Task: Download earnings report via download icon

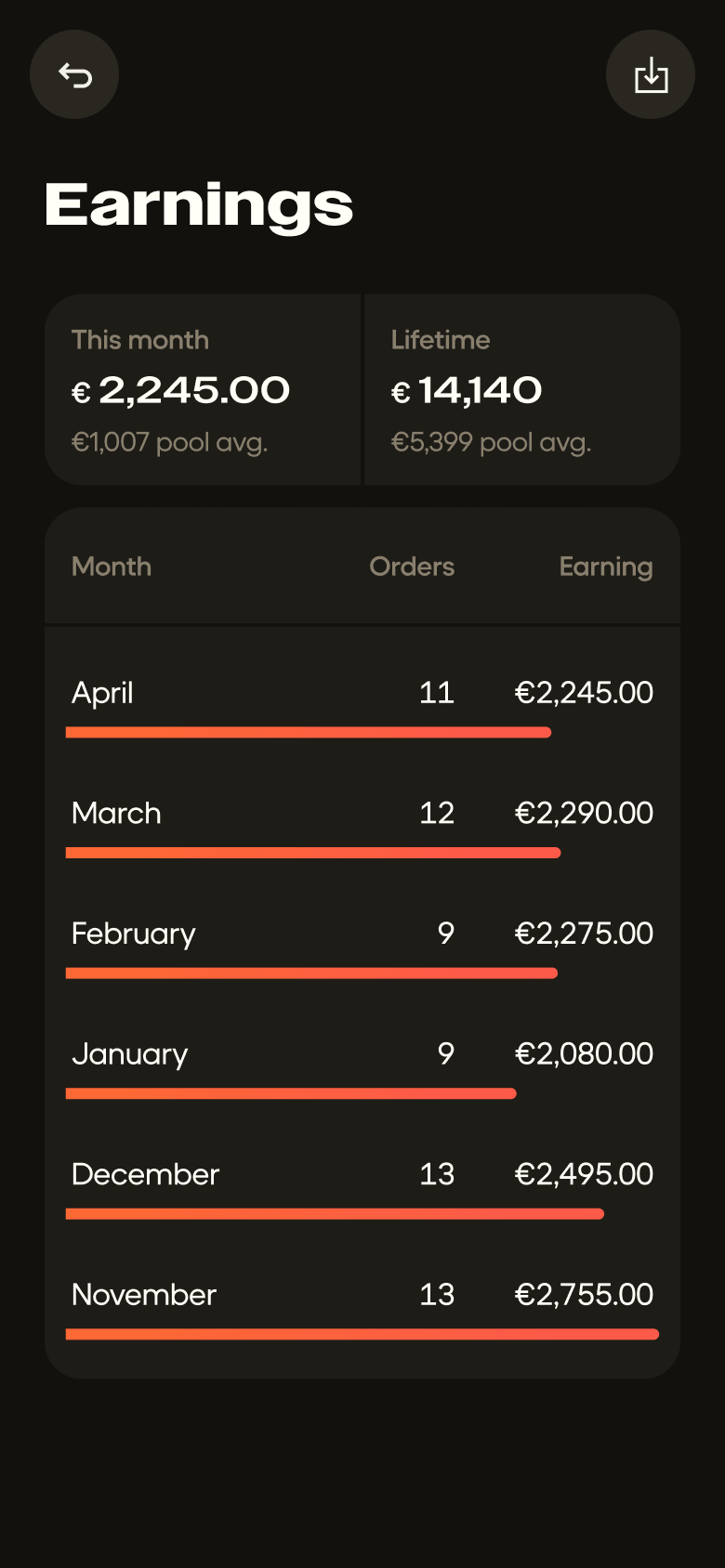Action: click(x=651, y=74)
